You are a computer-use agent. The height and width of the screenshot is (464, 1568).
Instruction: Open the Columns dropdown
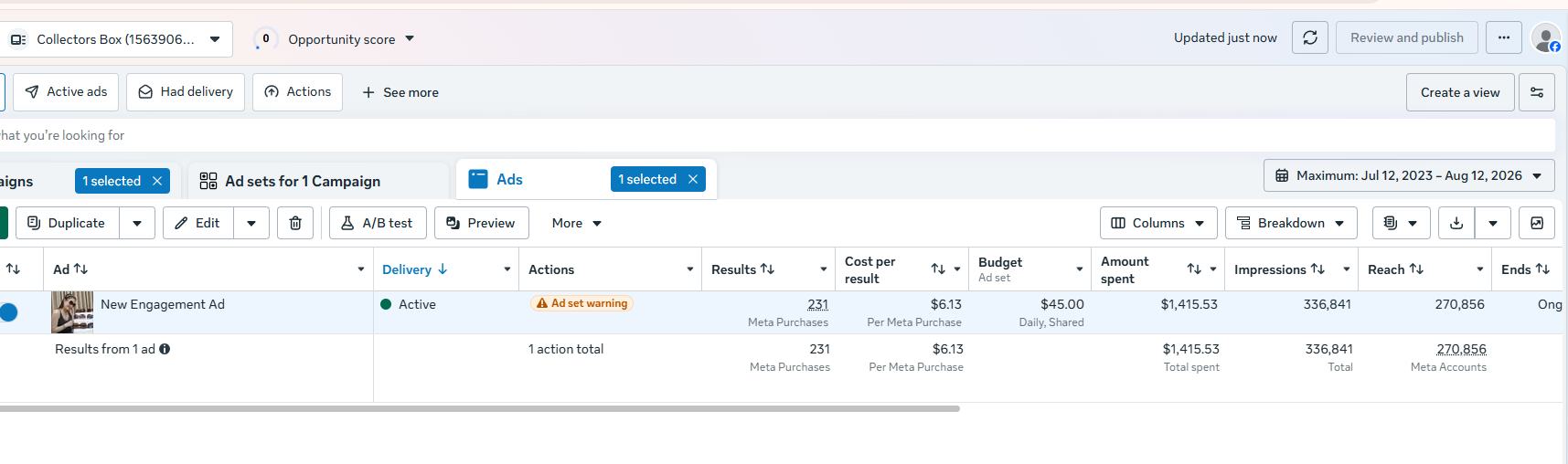[x=1158, y=223]
